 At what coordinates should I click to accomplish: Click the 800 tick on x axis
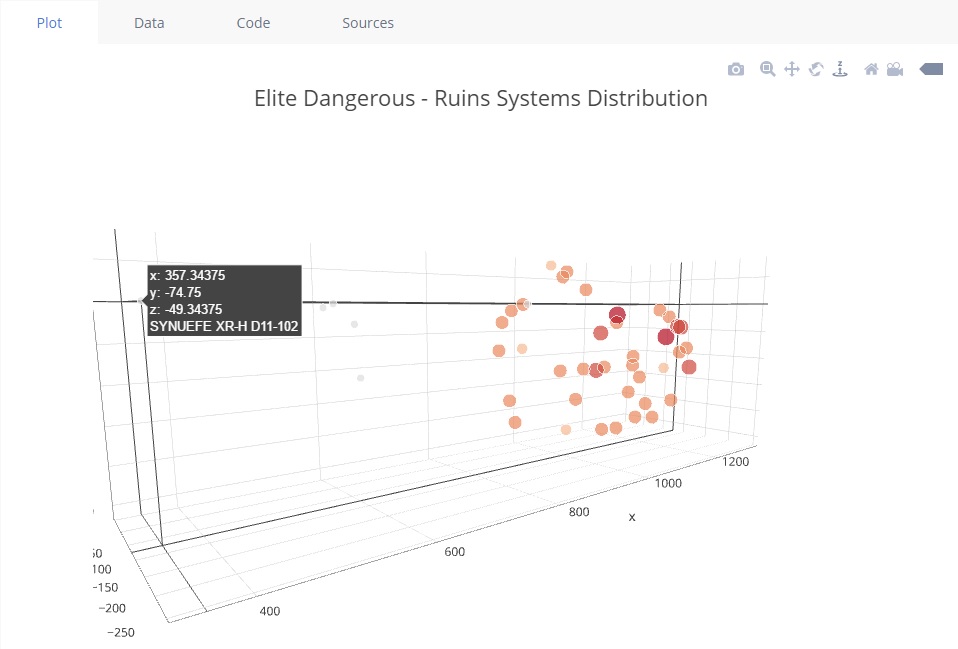click(579, 512)
